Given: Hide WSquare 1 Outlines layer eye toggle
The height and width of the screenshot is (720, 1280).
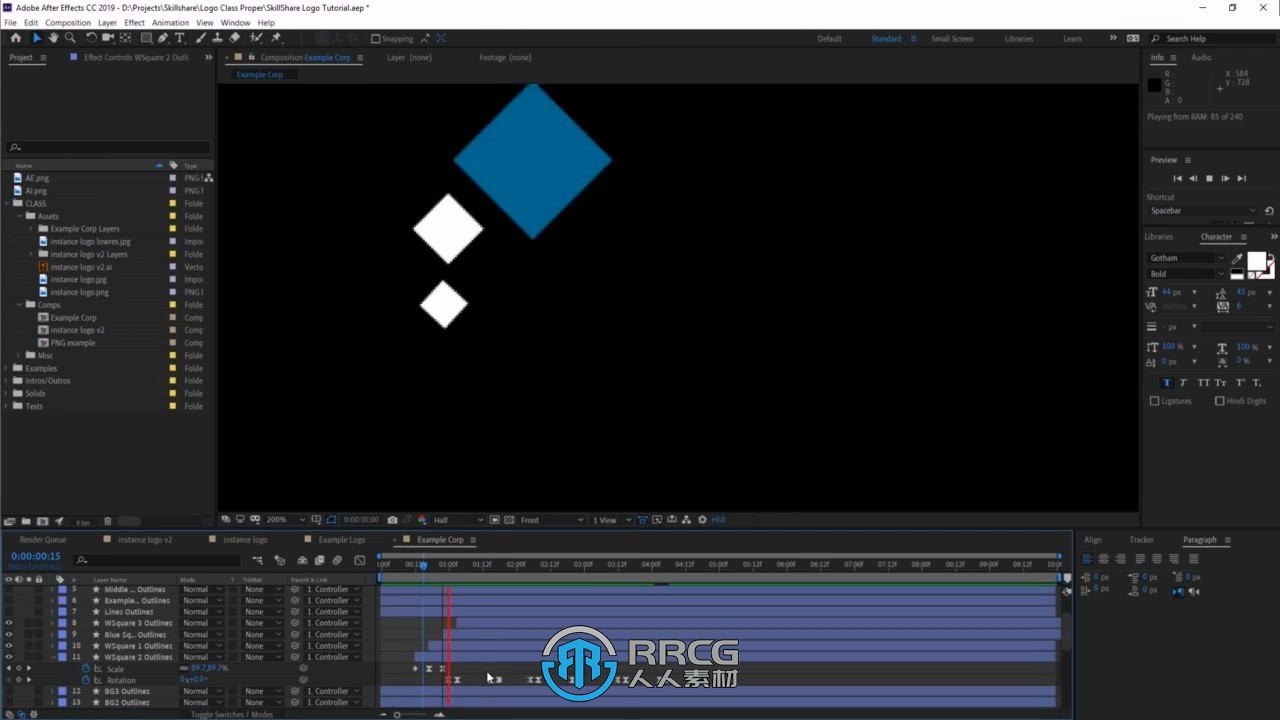Looking at the screenshot, I should 9,646.
